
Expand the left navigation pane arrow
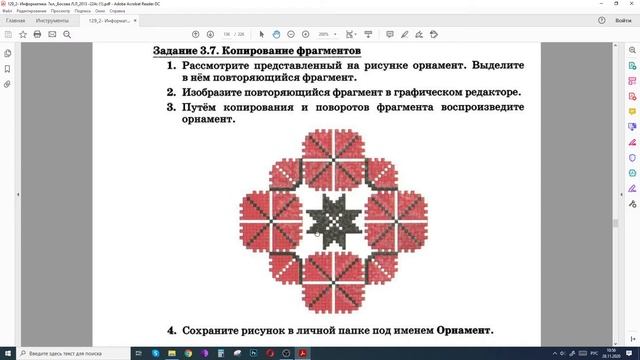[x=18, y=195]
